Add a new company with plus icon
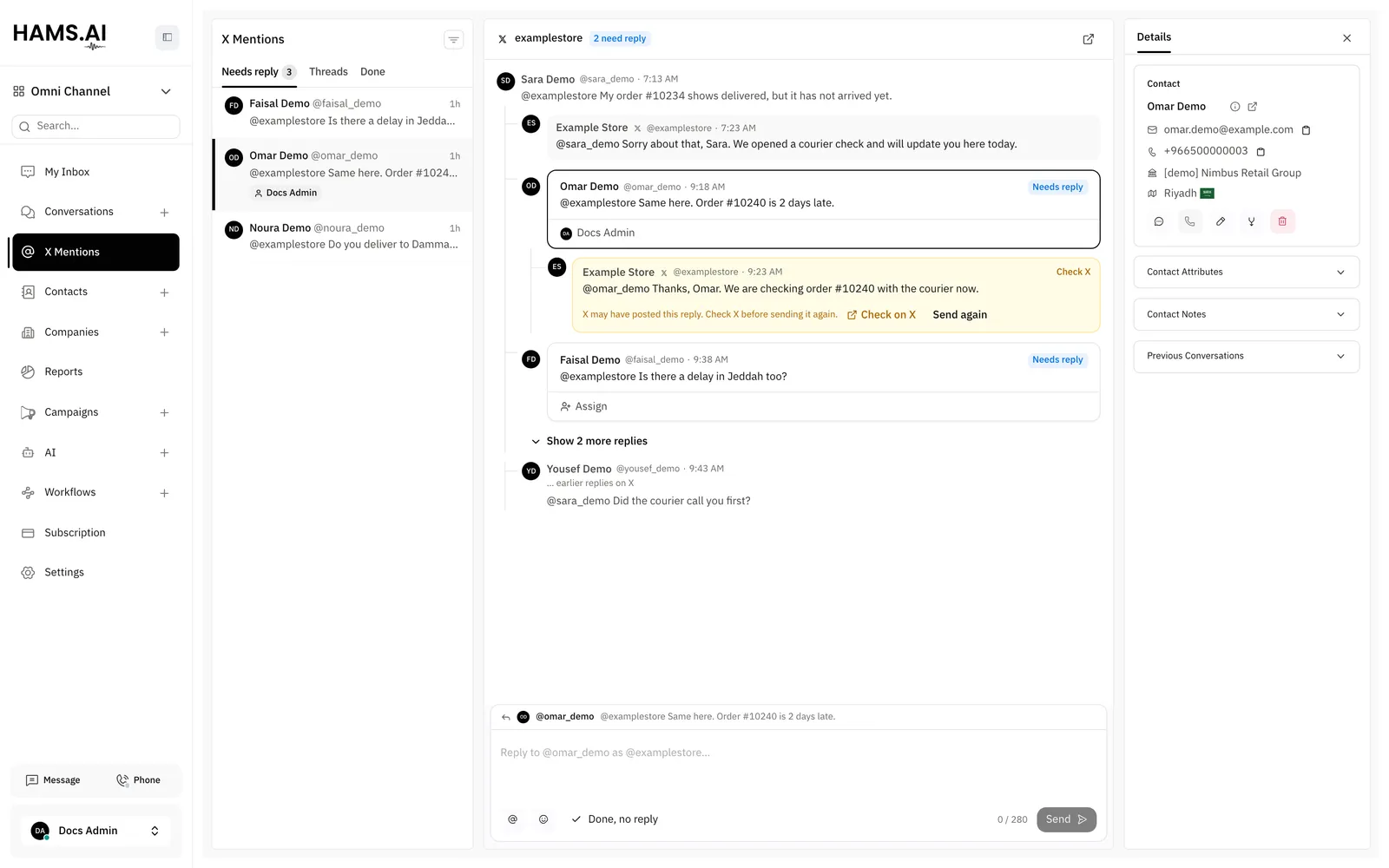 click(164, 332)
